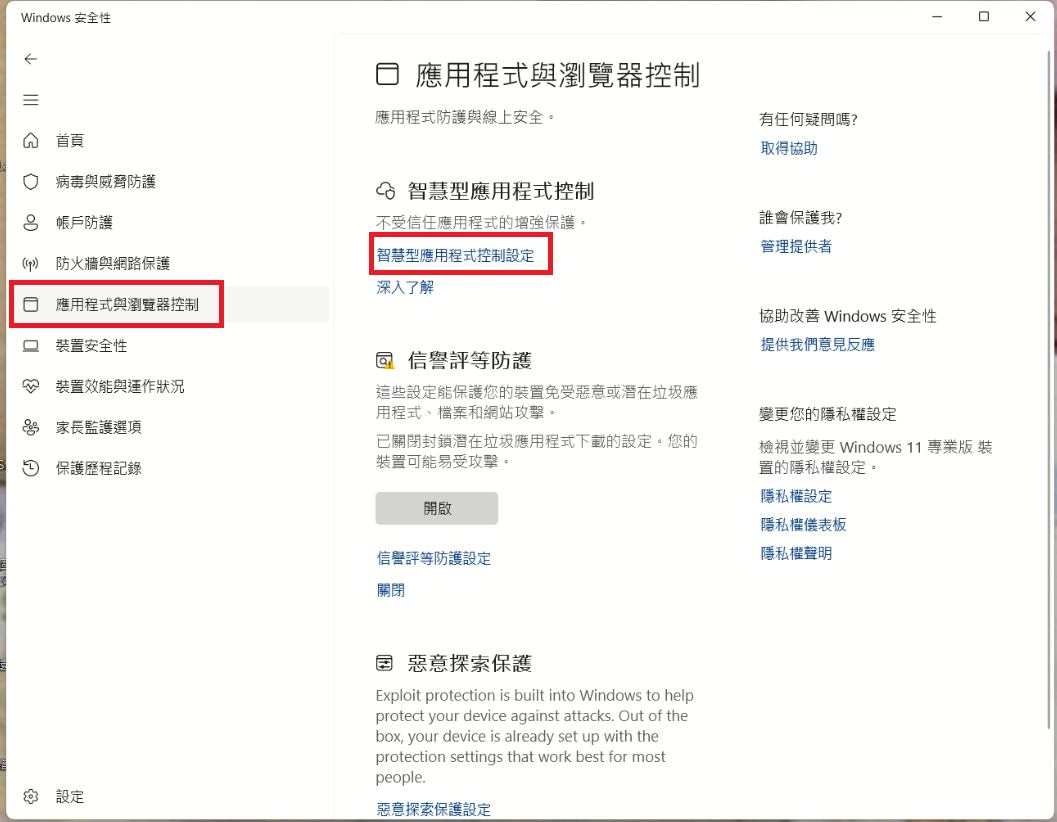Open 隱私權儀表板 link
Image resolution: width=1057 pixels, height=822 pixels.
click(804, 525)
